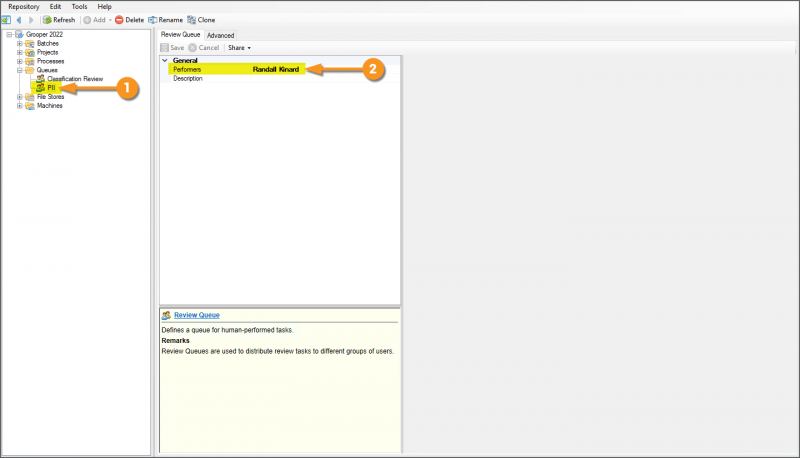
Task: Select the Performers property label
Action: pyautogui.click(x=187, y=69)
